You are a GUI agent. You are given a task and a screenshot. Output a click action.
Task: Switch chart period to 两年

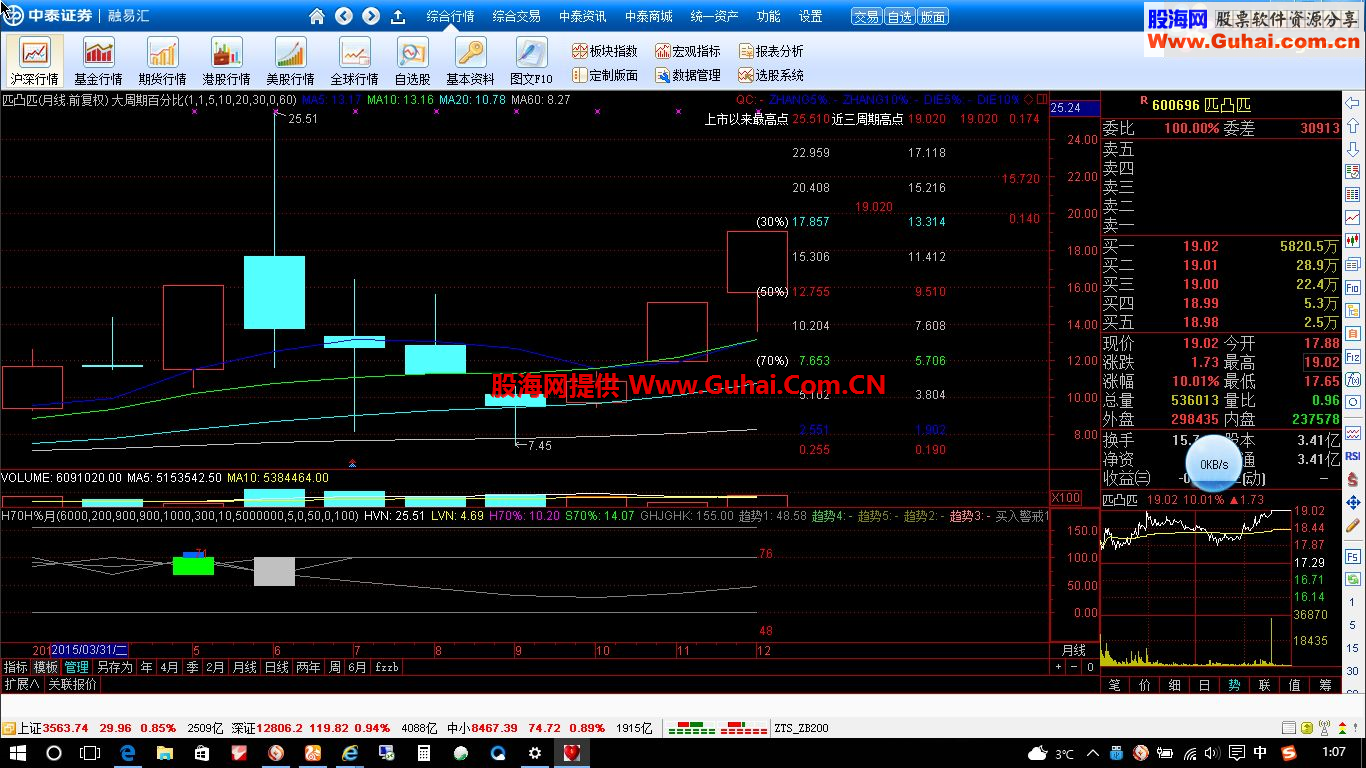[x=308, y=667]
